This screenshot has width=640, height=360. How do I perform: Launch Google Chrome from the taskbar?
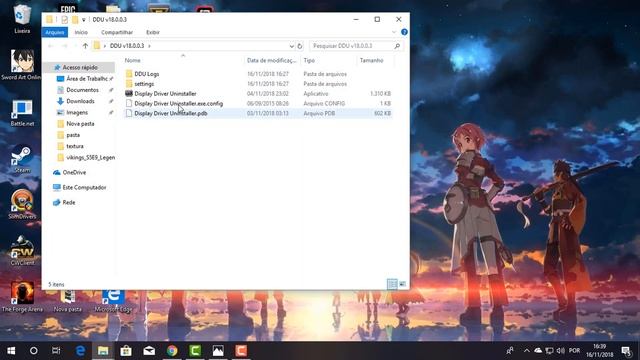[172, 351]
